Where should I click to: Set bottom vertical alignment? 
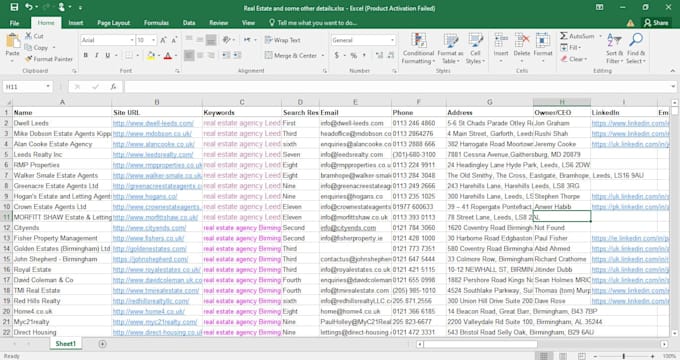click(211, 40)
